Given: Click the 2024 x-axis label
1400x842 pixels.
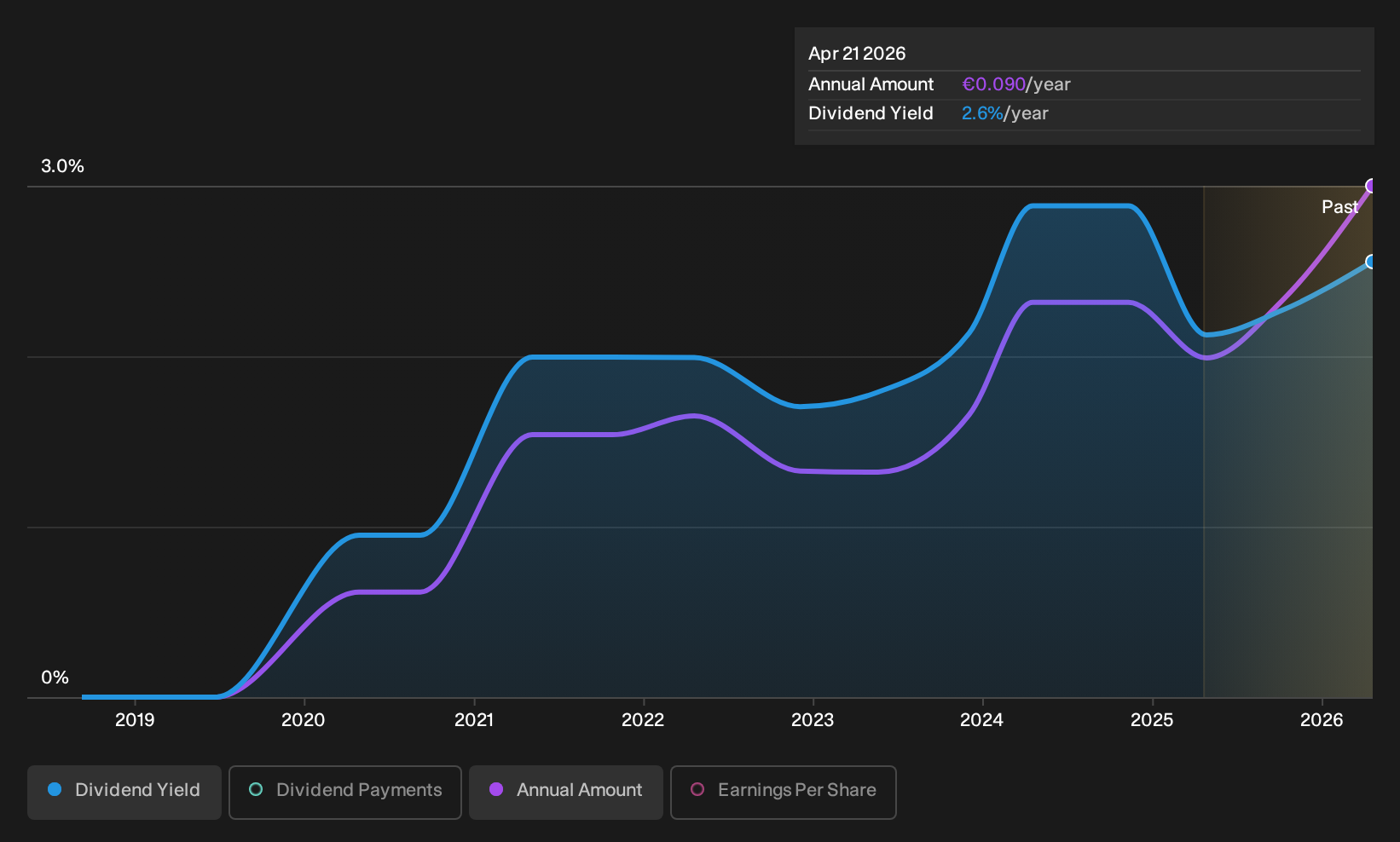Looking at the screenshot, I should pos(982,720).
